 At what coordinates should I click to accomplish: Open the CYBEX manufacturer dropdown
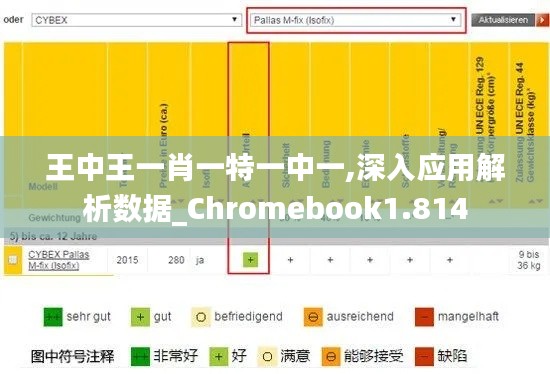(136, 20)
